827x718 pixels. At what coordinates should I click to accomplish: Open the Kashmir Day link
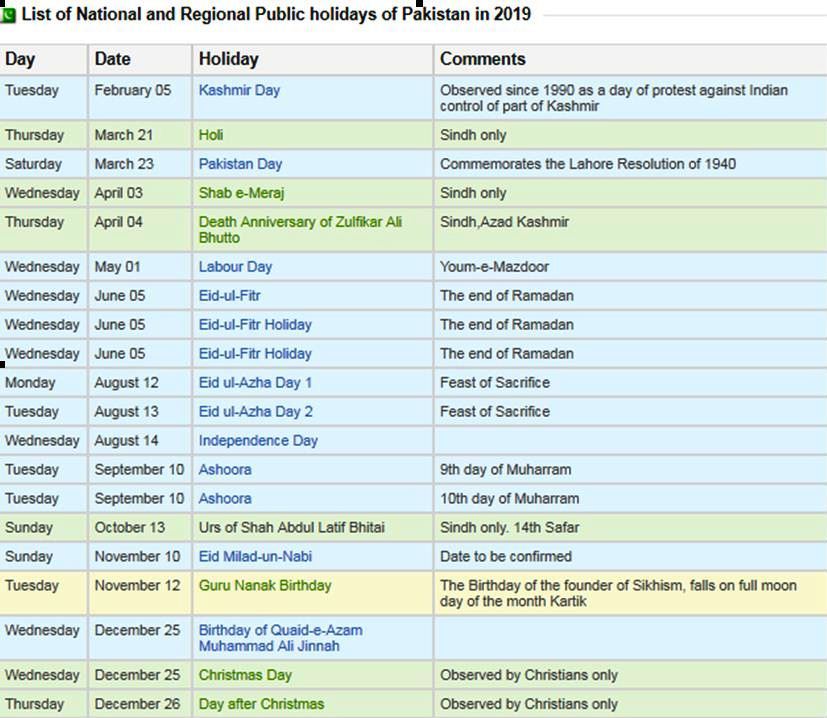tap(239, 90)
